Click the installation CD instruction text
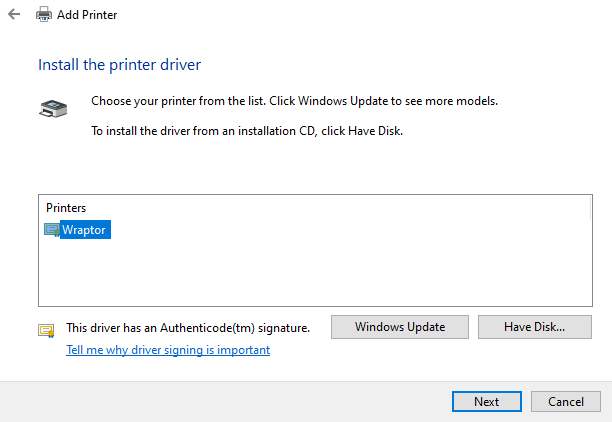612x422 pixels. (246, 131)
